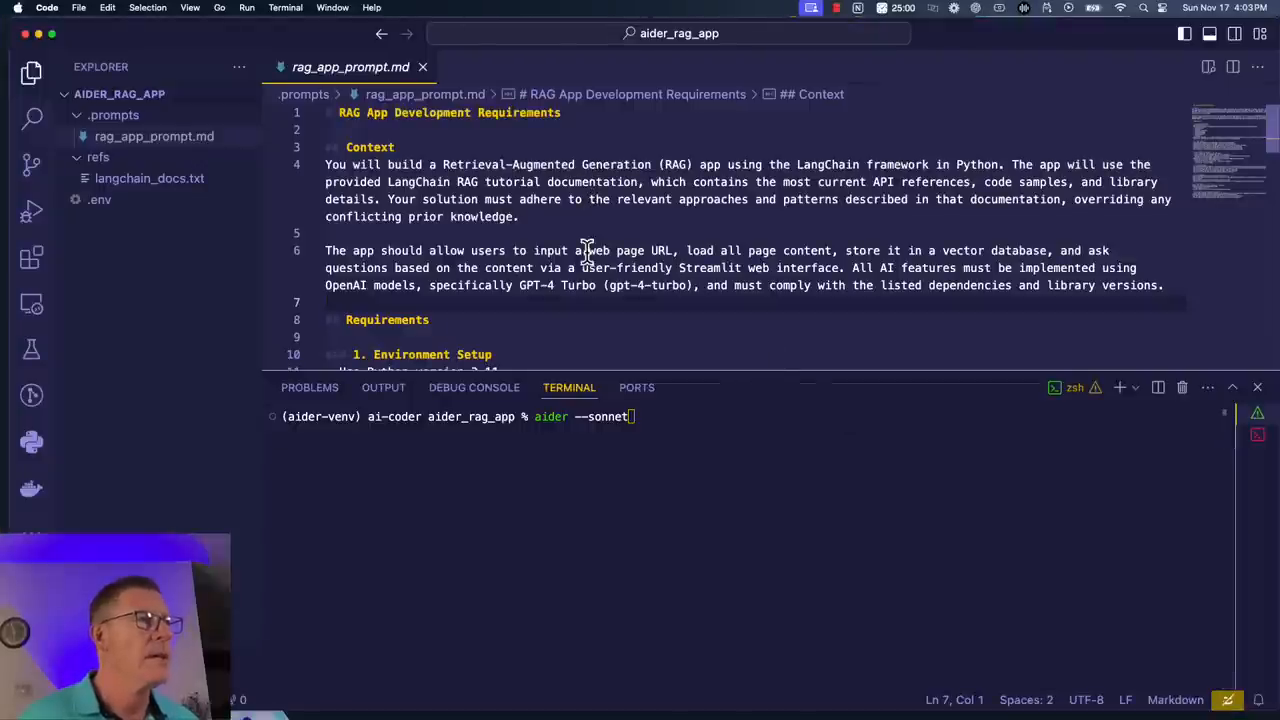Screen dimensions: 1280x720
Task: Add a new terminal with plus icon
Action: click(x=1120, y=387)
